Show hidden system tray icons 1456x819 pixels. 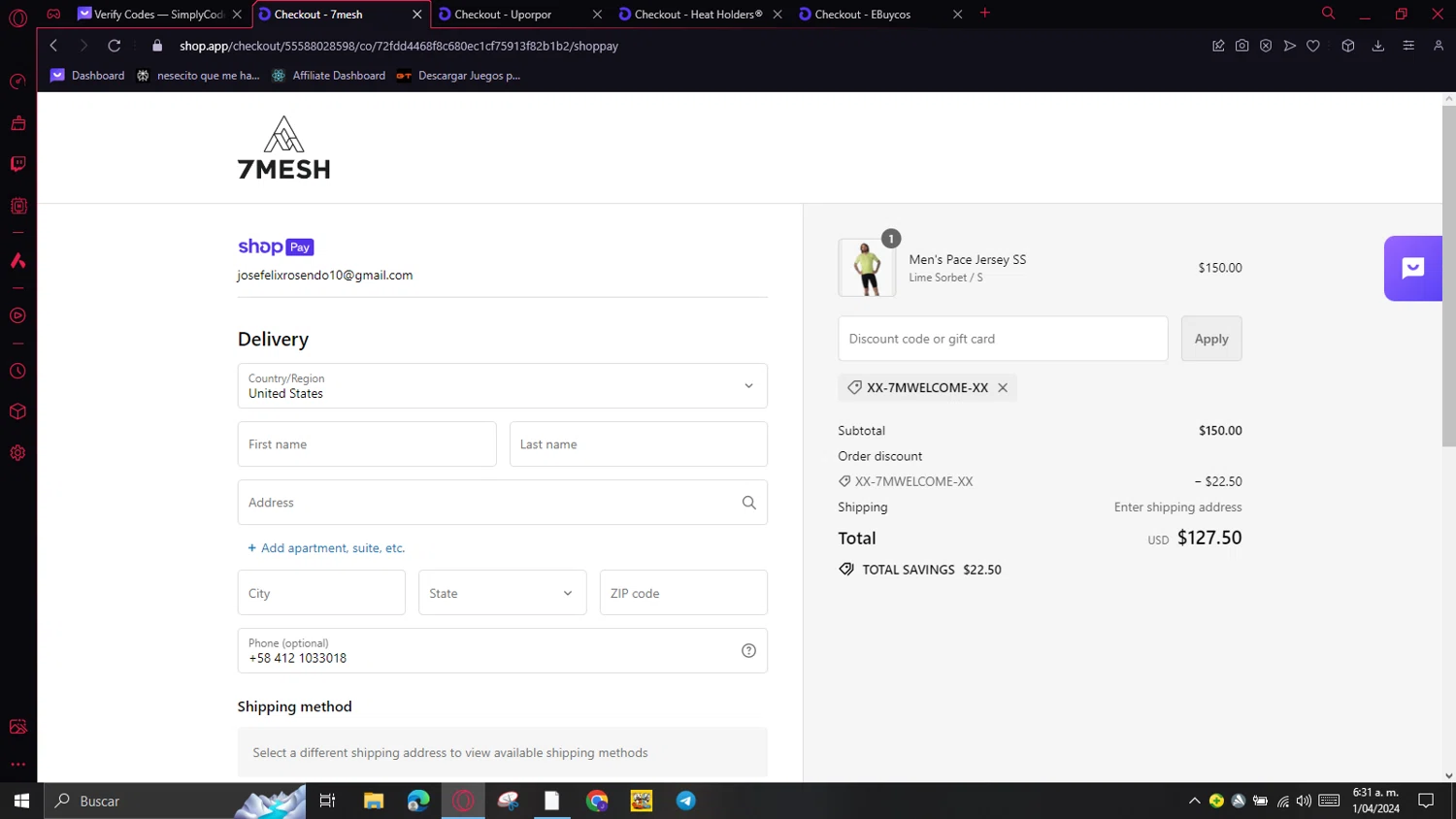coord(1194,801)
